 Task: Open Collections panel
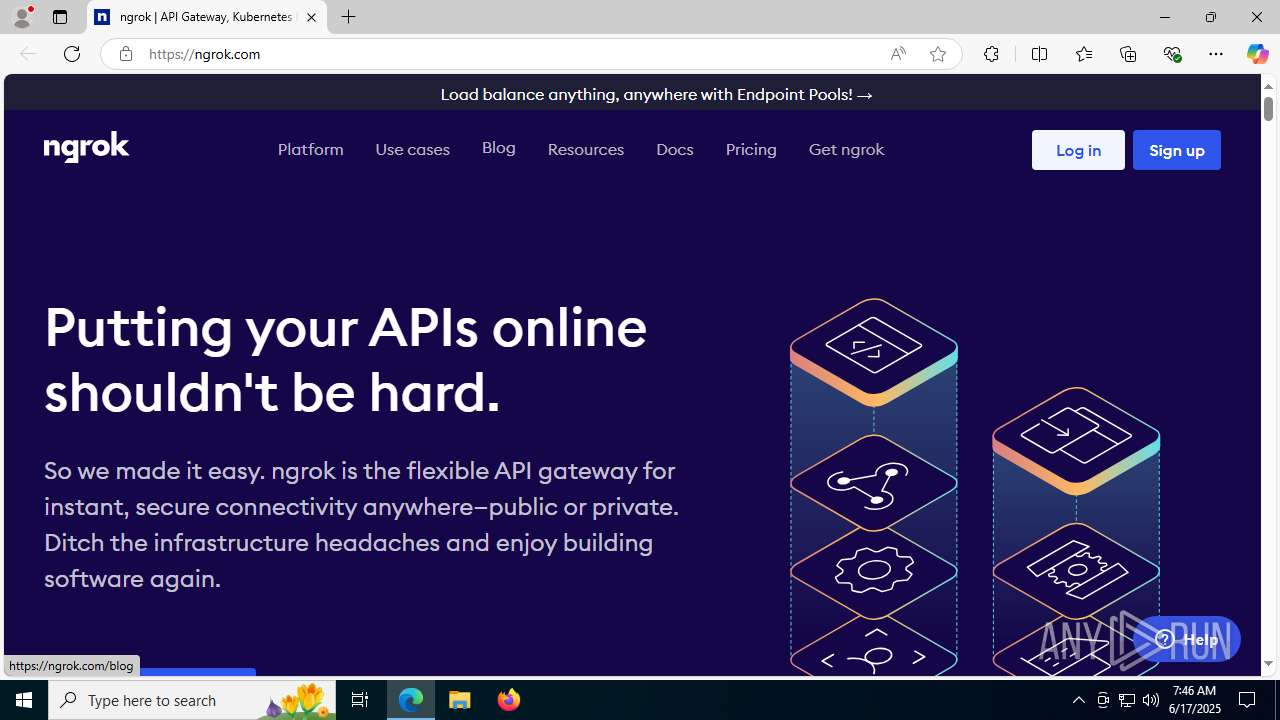pos(1128,54)
